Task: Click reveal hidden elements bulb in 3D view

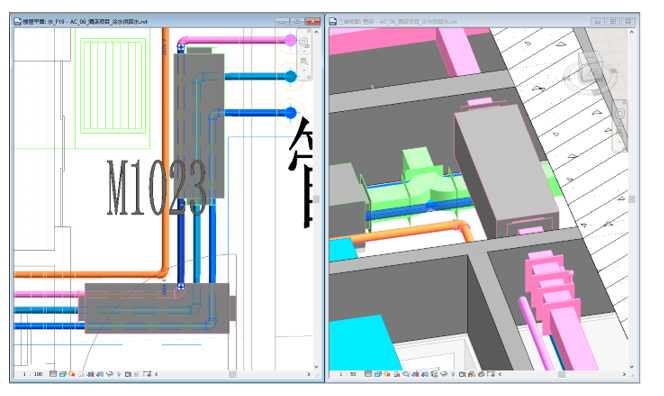Action: (x=453, y=374)
